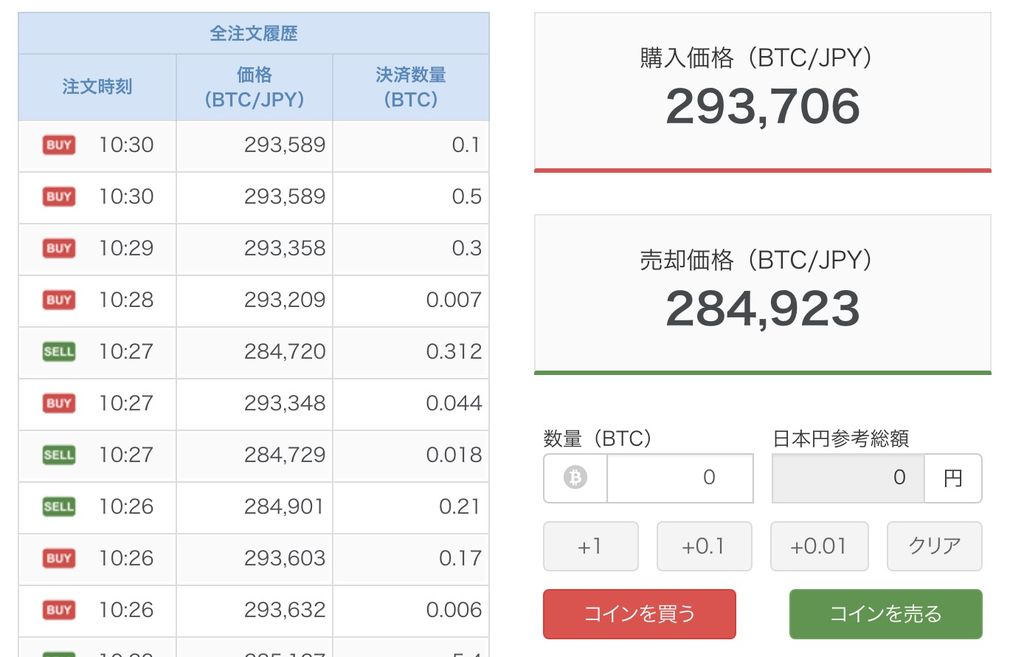Add +1 BTC to quantity
This screenshot has width=1024, height=657.
[590, 546]
